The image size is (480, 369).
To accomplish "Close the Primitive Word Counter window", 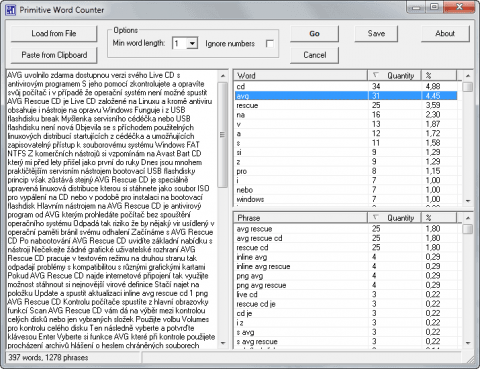I will pos(459,7).
